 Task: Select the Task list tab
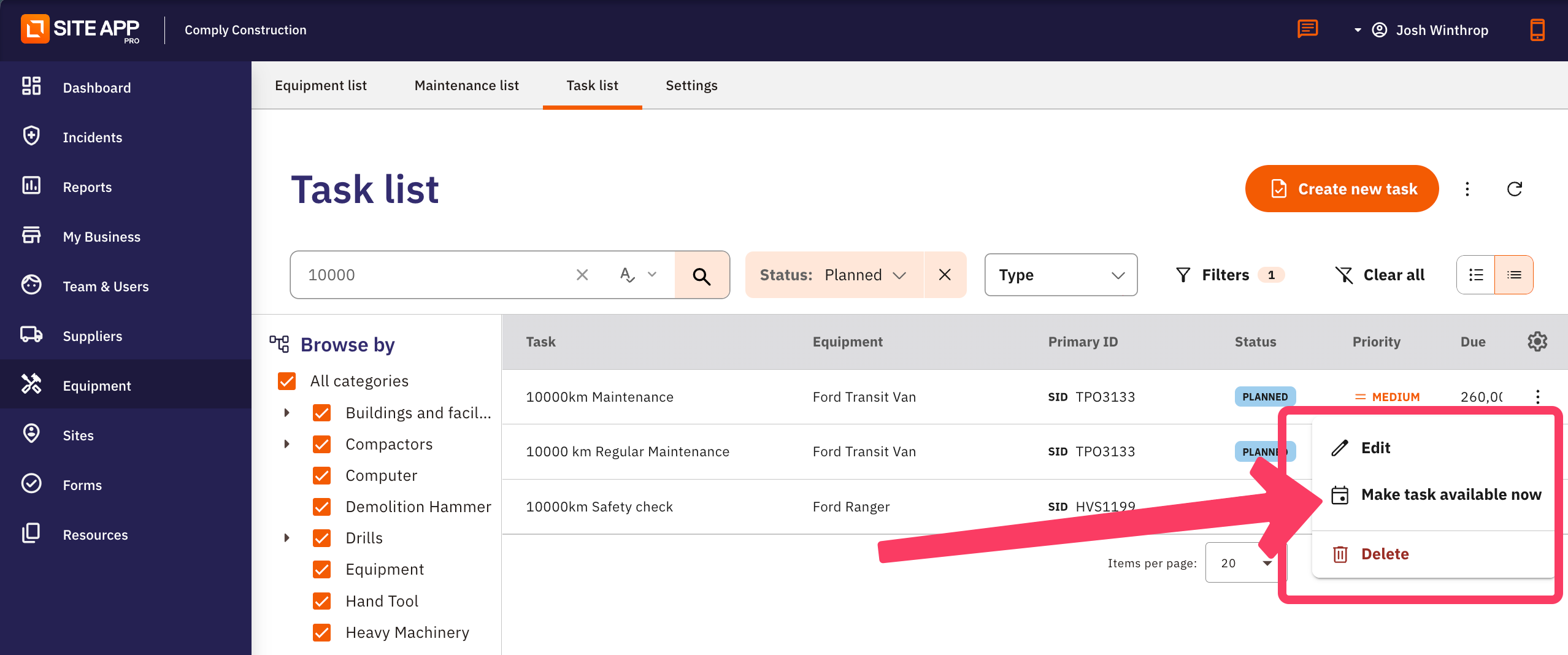coord(592,85)
